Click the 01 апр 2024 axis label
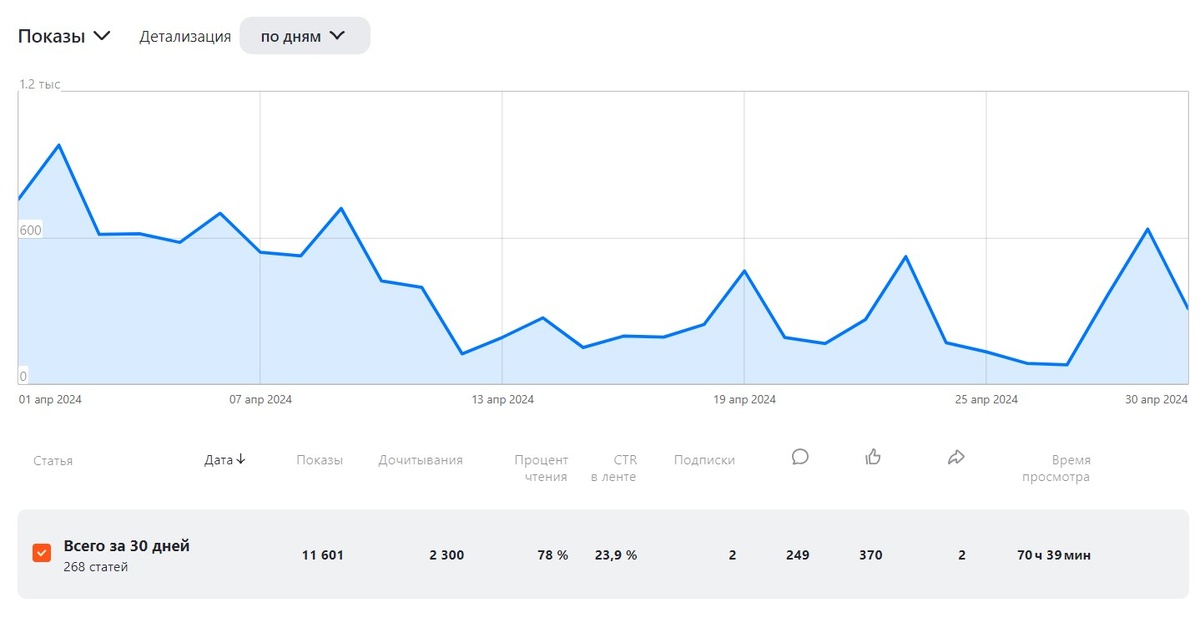The width and height of the screenshot is (1200, 618). click(51, 399)
